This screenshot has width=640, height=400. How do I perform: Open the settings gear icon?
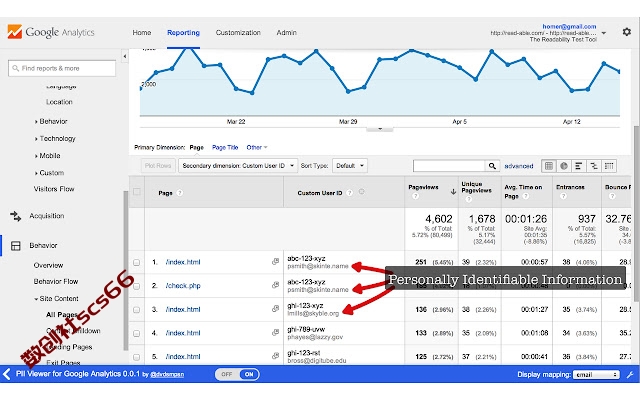(x=627, y=32)
